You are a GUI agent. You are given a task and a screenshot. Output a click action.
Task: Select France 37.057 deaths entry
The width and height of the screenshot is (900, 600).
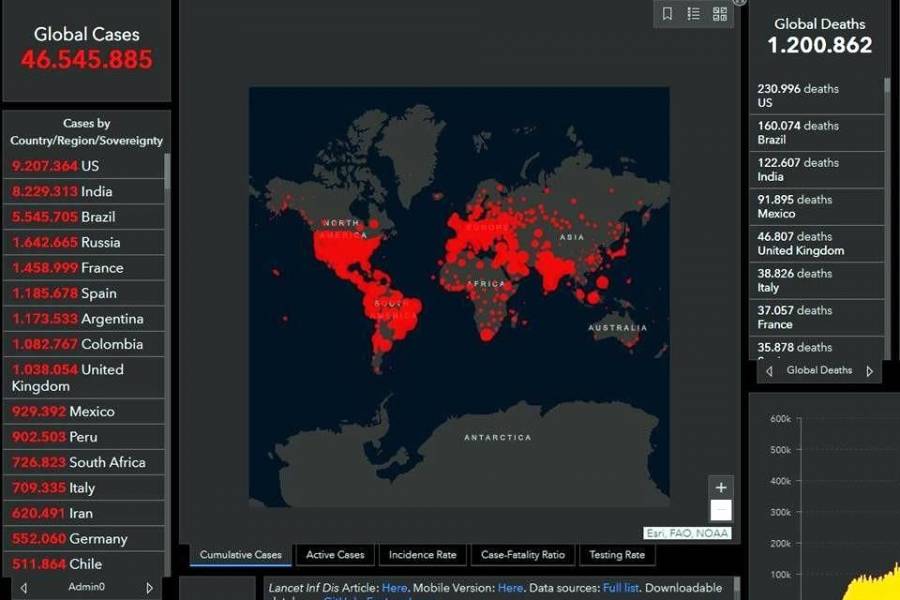pos(816,317)
